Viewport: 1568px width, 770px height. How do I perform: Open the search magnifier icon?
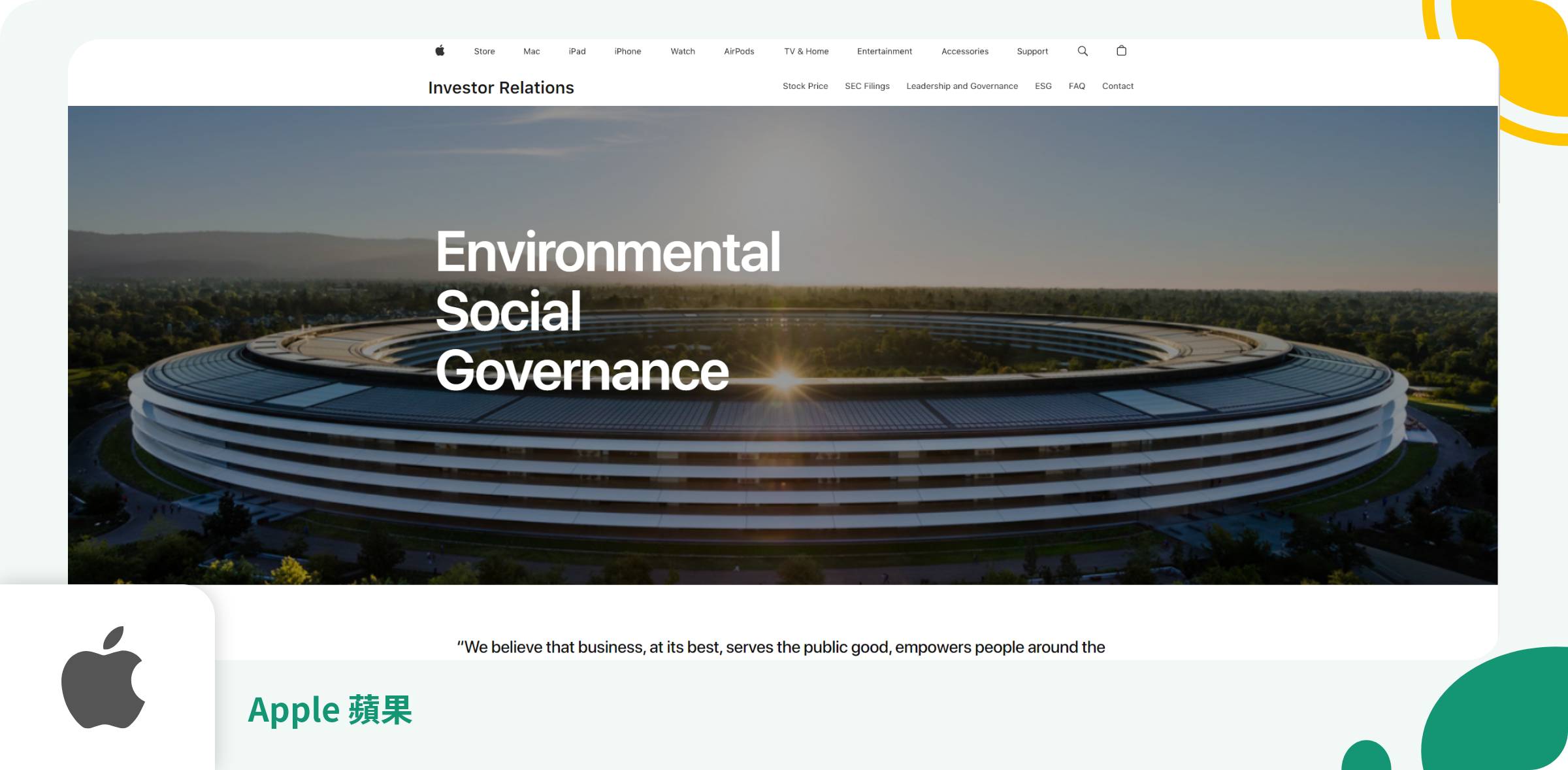pyautogui.click(x=1083, y=51)
